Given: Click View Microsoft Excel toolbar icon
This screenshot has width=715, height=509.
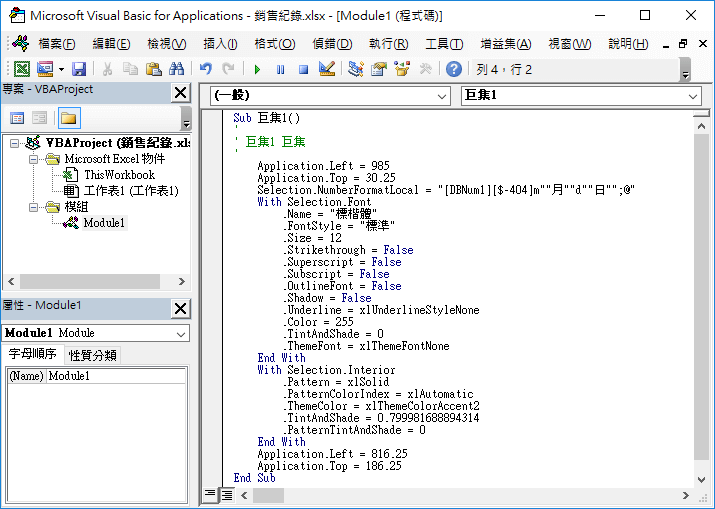Looking at the screenshot, I should click(x=21, y=69).
